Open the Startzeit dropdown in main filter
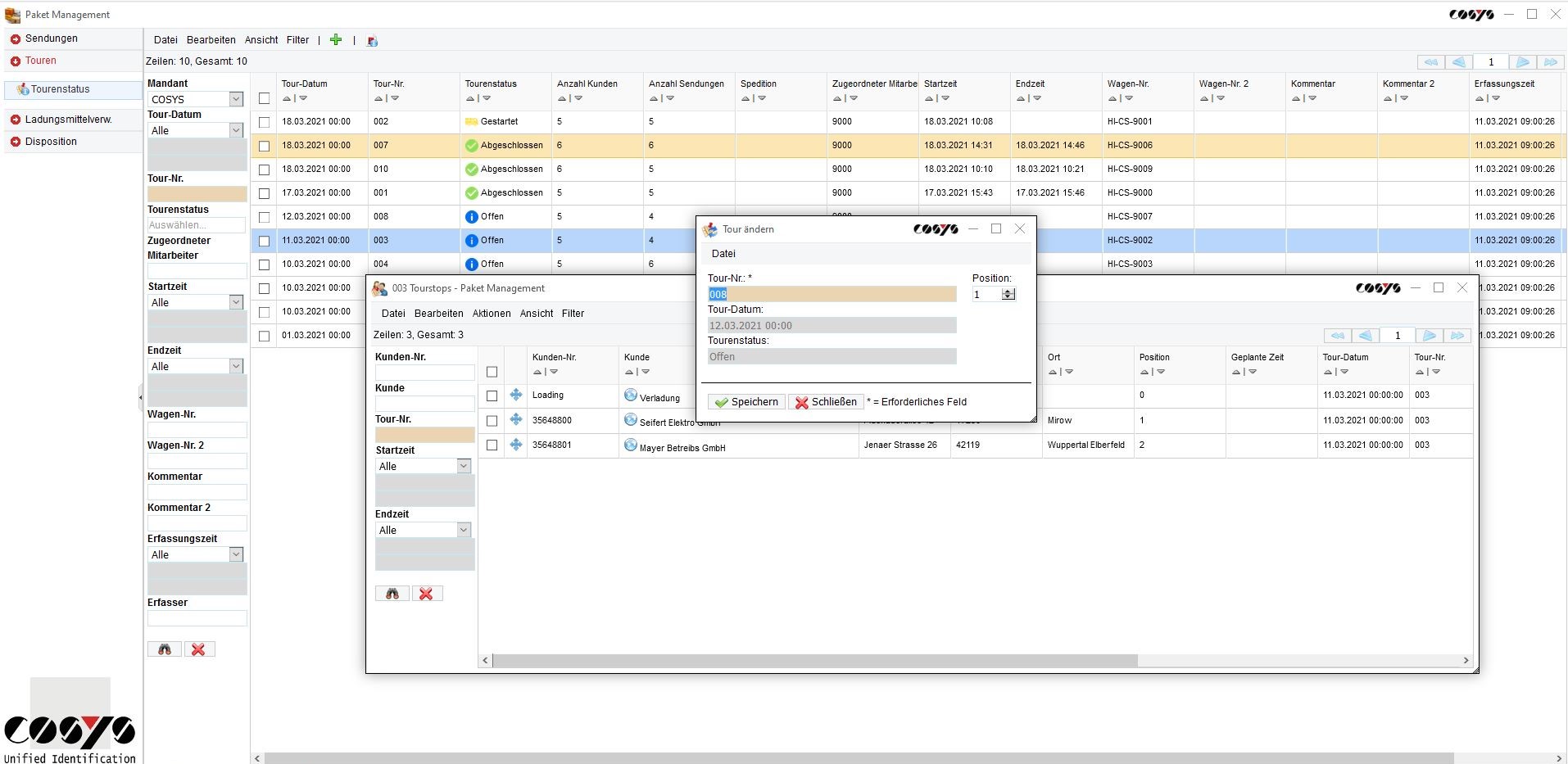This screenshot has width=1568, height=764. (x=236, y=302)
